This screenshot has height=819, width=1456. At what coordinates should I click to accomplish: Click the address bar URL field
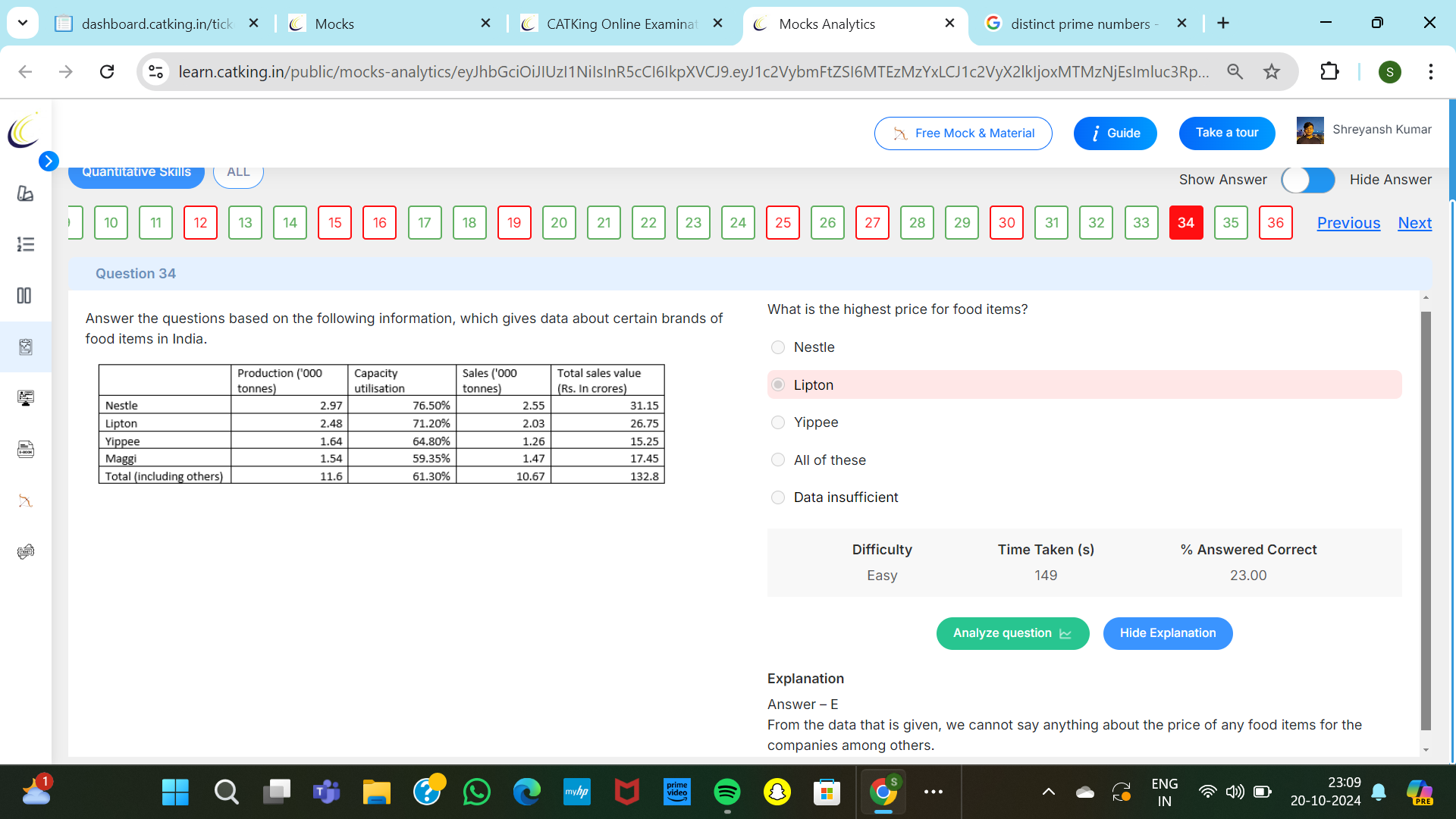click(x=694, y=71)
